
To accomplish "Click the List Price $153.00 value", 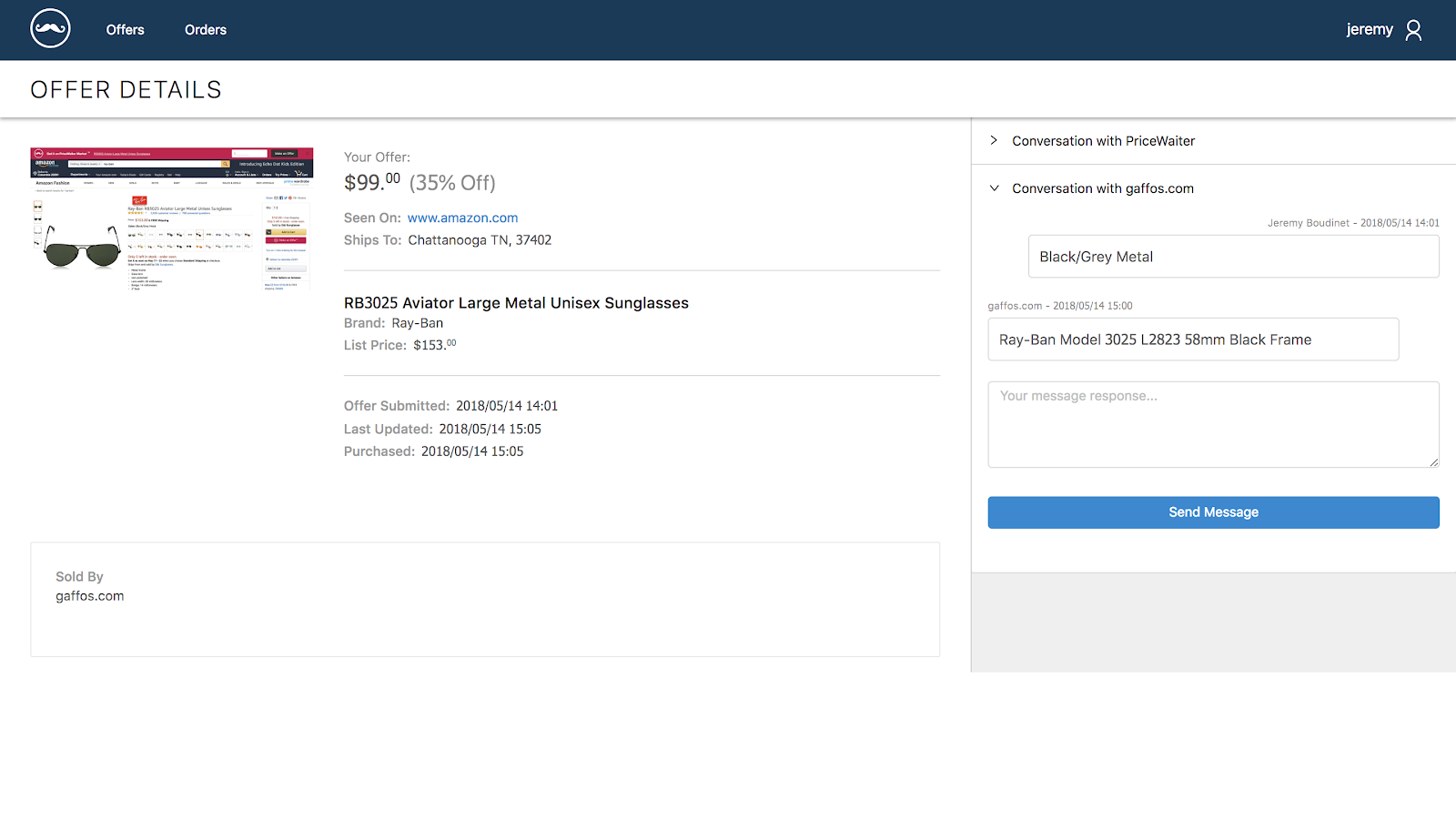I will [435, 345].
